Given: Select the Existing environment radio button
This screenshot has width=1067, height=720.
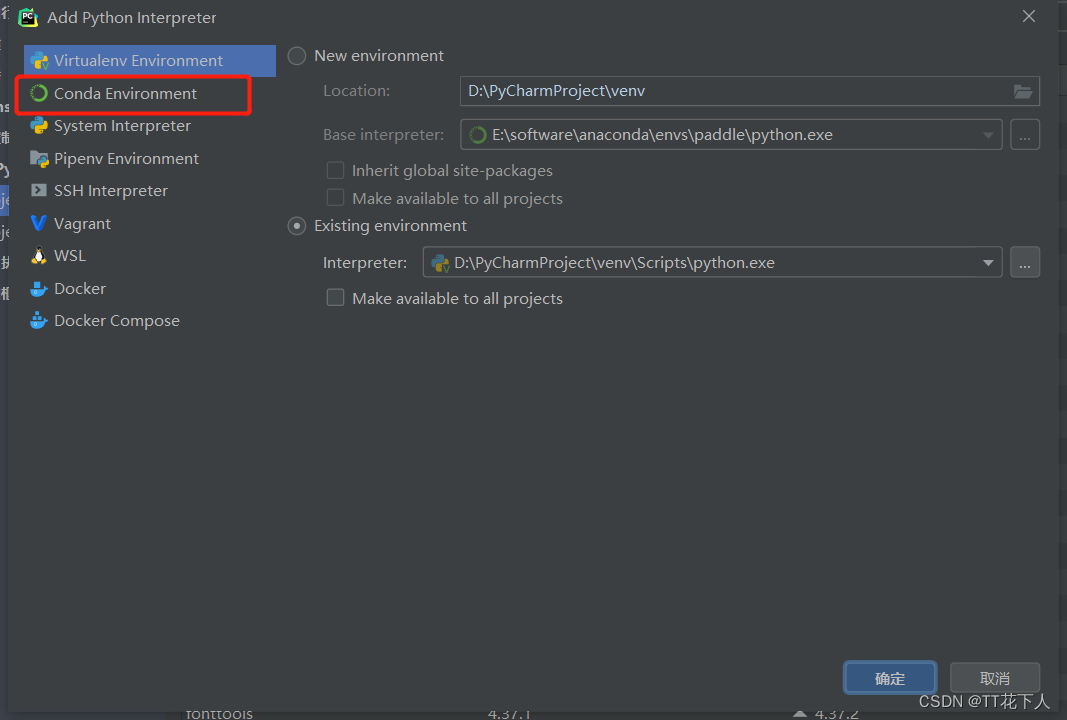Looking at the screenshot, I should tap(297, 226).
